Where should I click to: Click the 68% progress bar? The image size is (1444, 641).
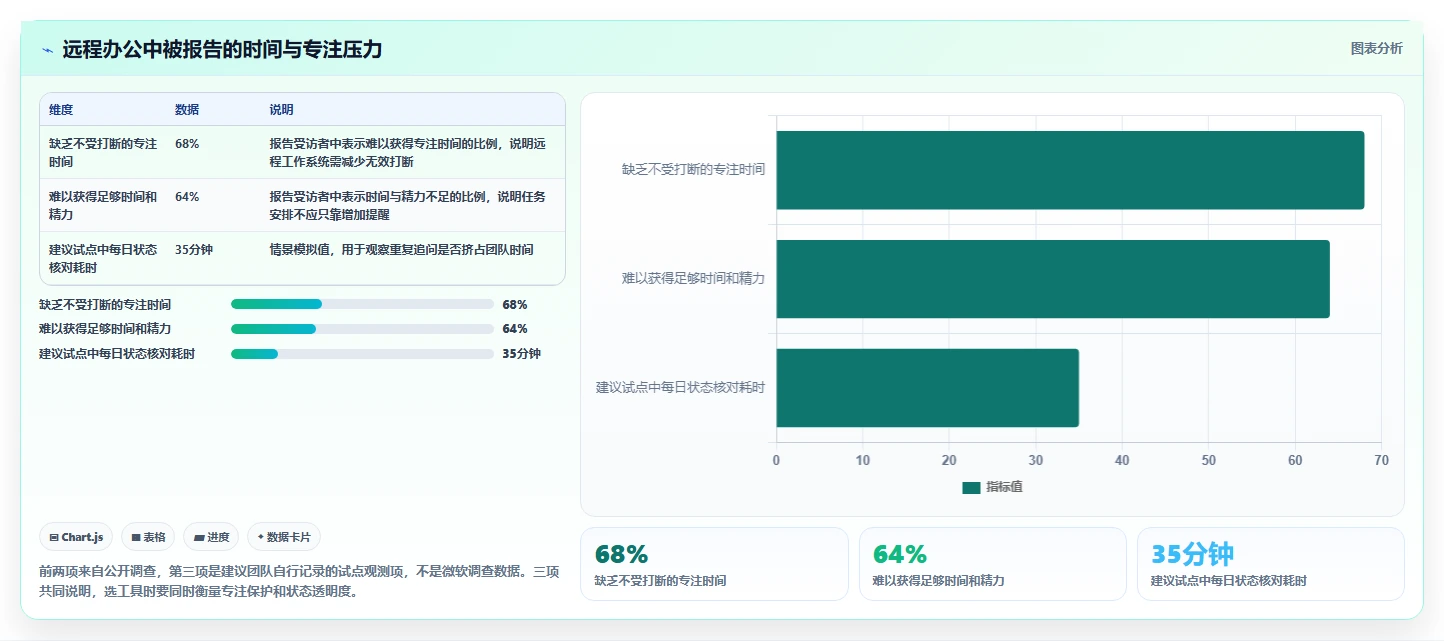(x=362, y=304)
